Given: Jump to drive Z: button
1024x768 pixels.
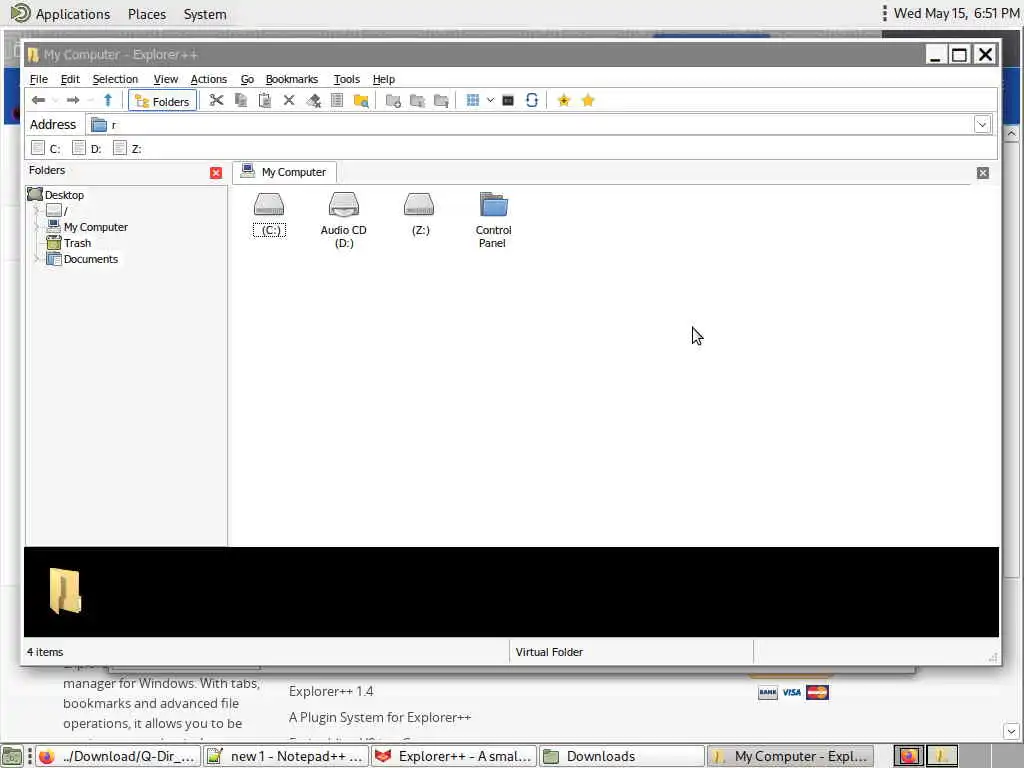Looking at the screenshot, I should (127, 148).
